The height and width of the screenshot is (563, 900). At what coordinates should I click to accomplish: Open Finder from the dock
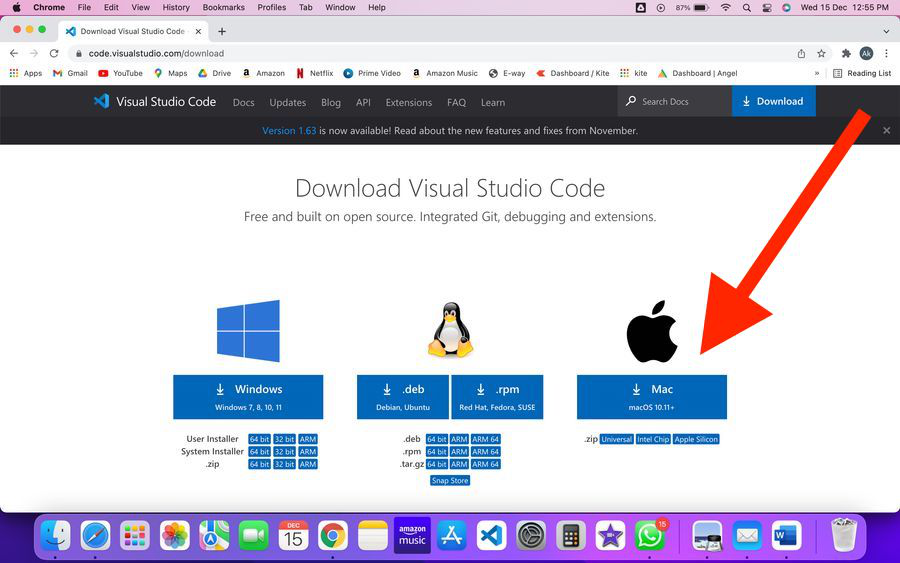point(56,536)
